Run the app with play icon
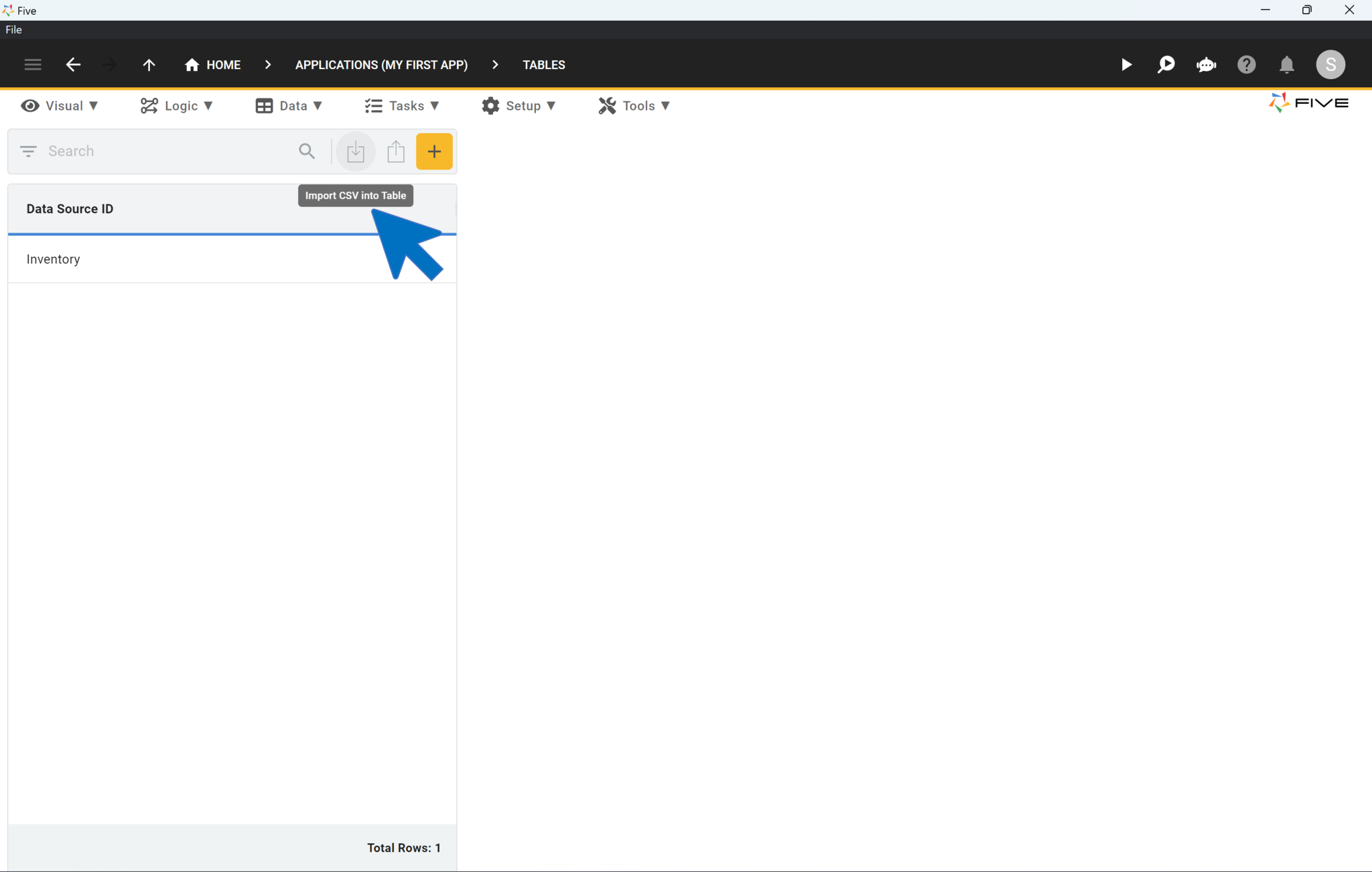This screenshot has width=1372, height=872. tap(1126, 65)
